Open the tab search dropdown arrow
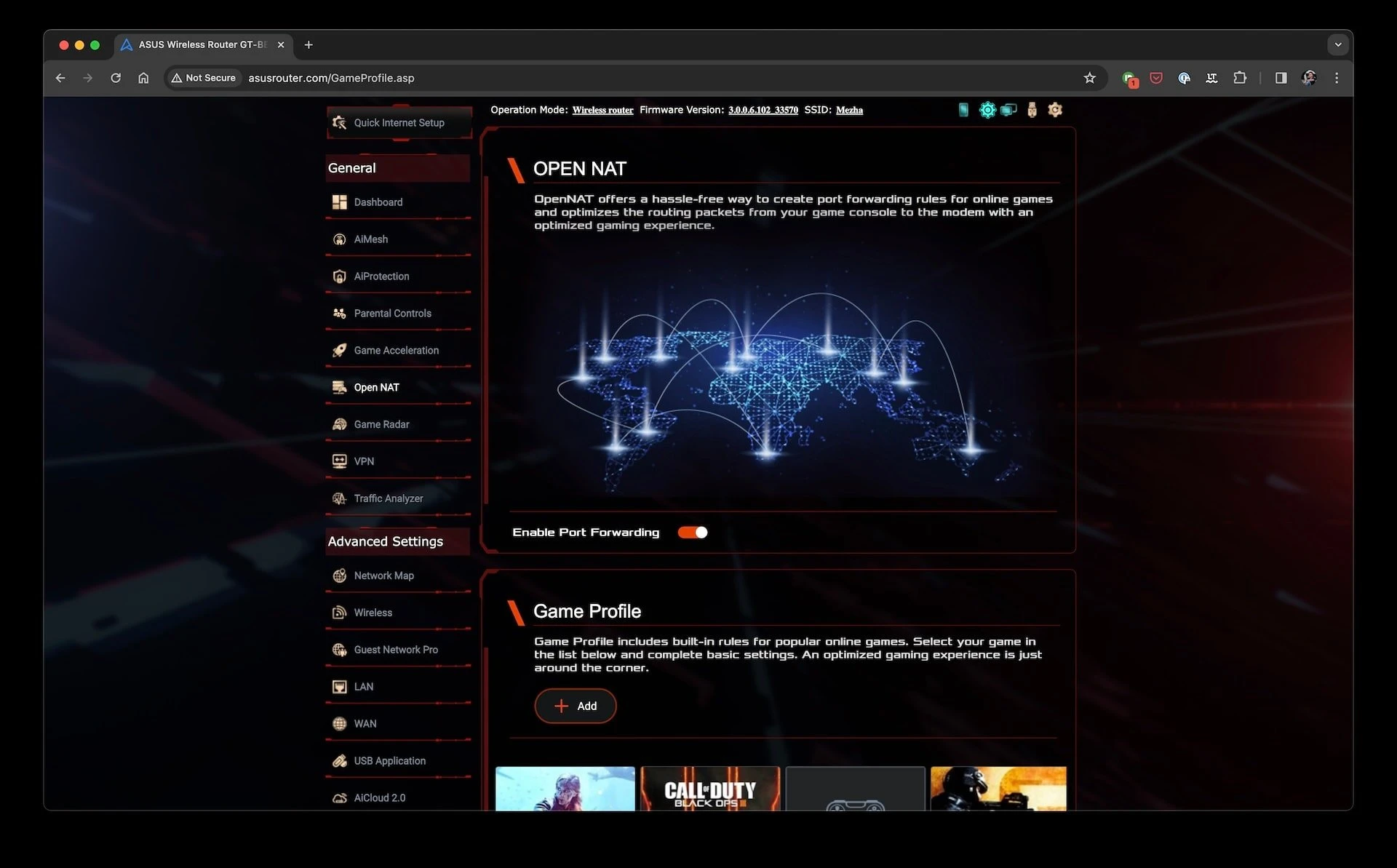 click(1337, 44)
